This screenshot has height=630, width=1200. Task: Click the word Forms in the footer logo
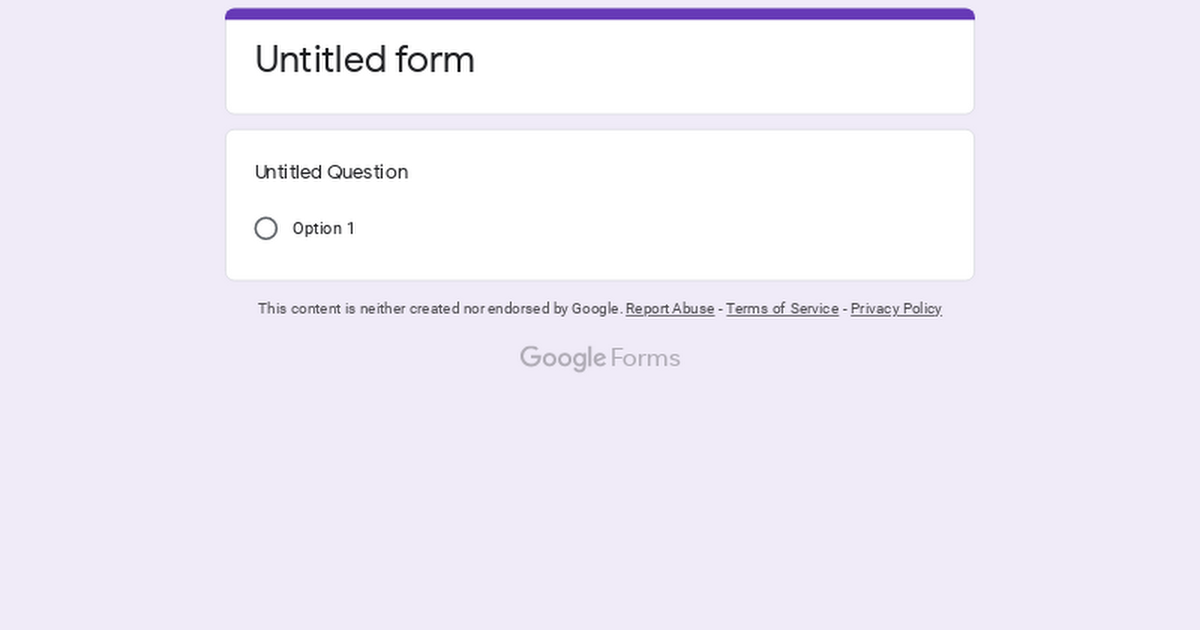tap(645, 358)
